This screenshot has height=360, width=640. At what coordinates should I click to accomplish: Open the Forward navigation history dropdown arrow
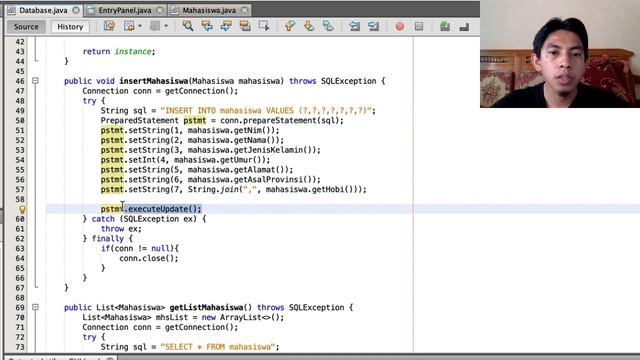pyautogui.click(x=166, y=26)
